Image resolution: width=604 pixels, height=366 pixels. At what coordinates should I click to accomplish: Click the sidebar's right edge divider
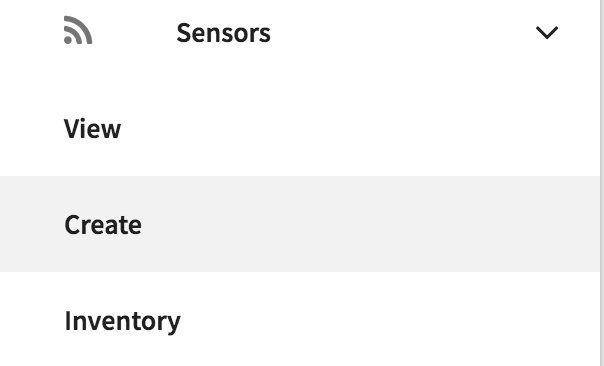(x=601, y=183)
